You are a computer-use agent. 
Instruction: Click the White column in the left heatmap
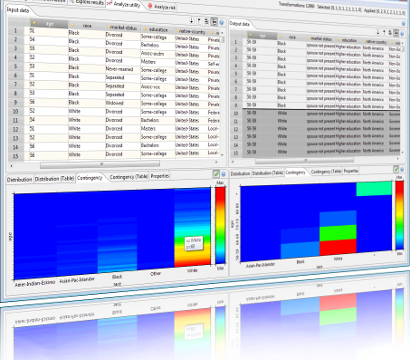coord(192,227)
